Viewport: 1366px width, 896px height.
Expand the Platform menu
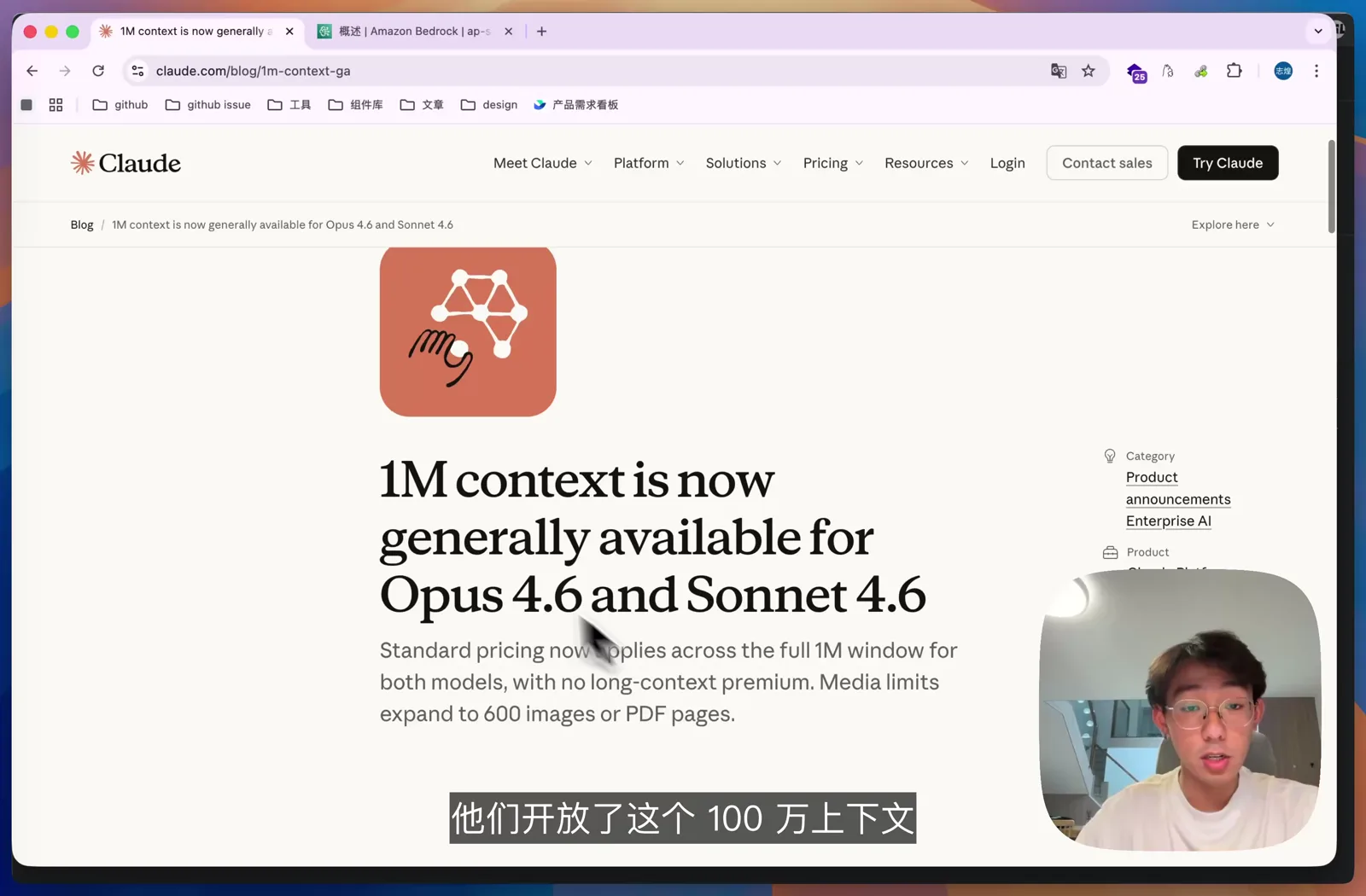(x=649, y=163)
